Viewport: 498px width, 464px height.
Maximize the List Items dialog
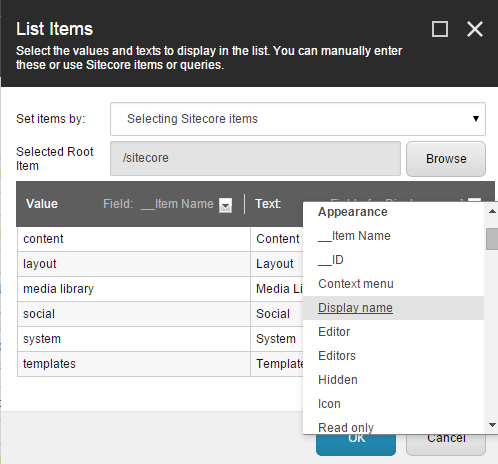[440, 29]
